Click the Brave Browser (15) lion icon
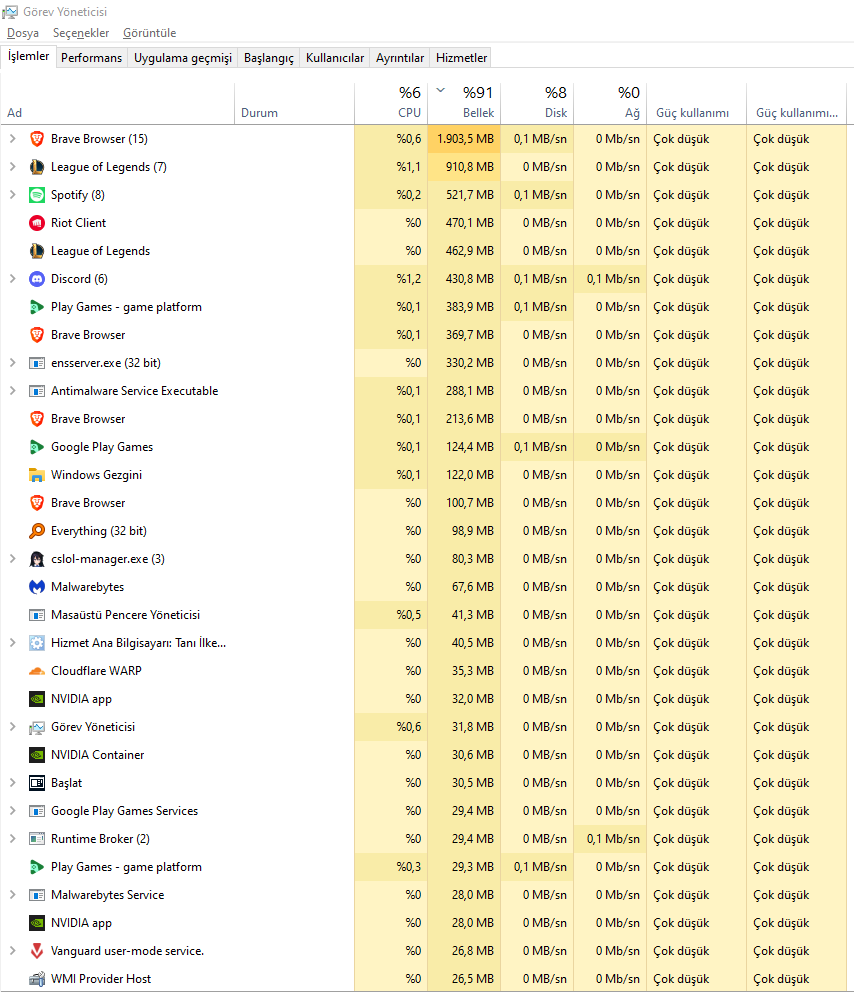This screenshot has width=854, height=996. pos(37,139)
